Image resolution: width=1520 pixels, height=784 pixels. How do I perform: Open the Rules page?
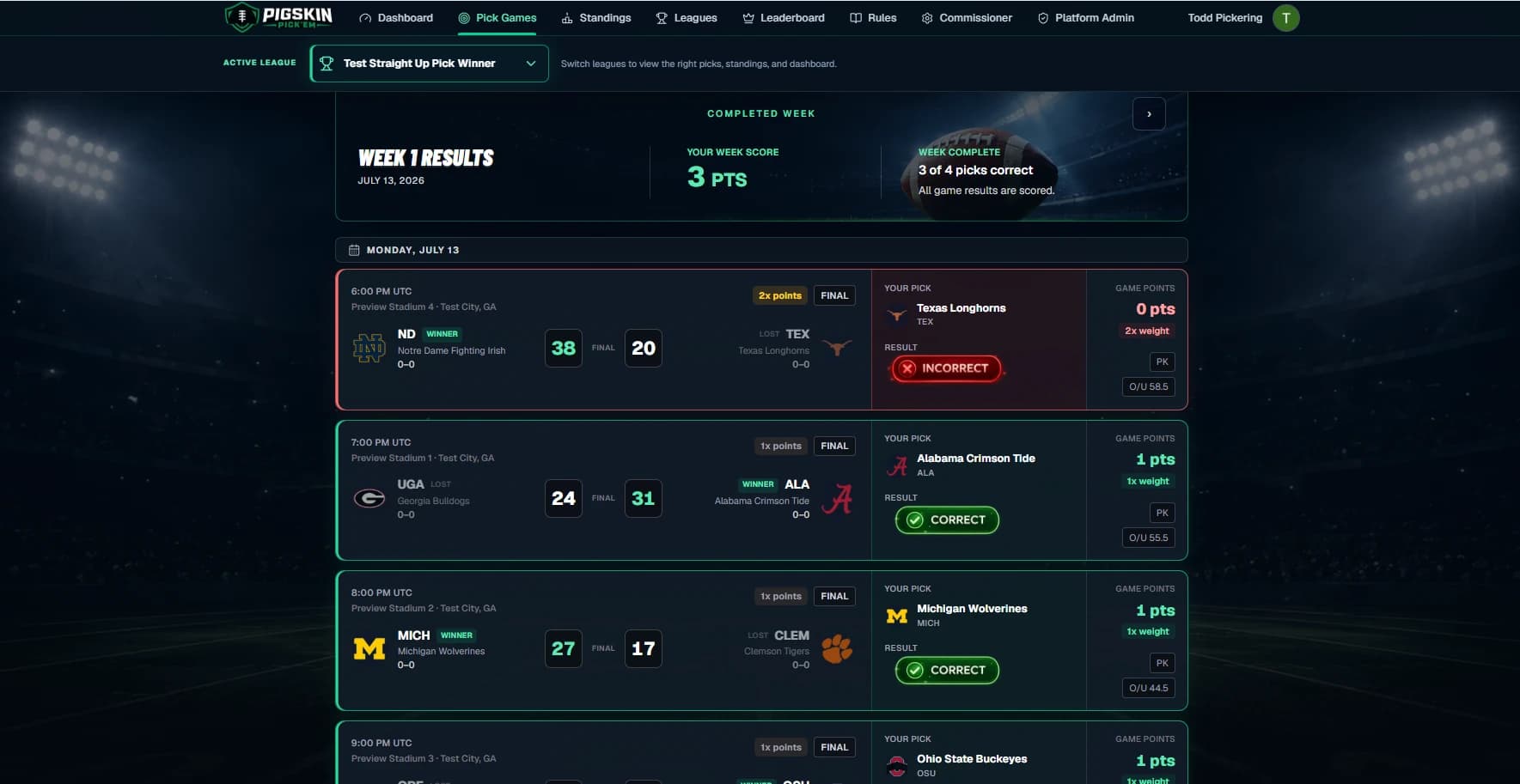coord(873,18)
